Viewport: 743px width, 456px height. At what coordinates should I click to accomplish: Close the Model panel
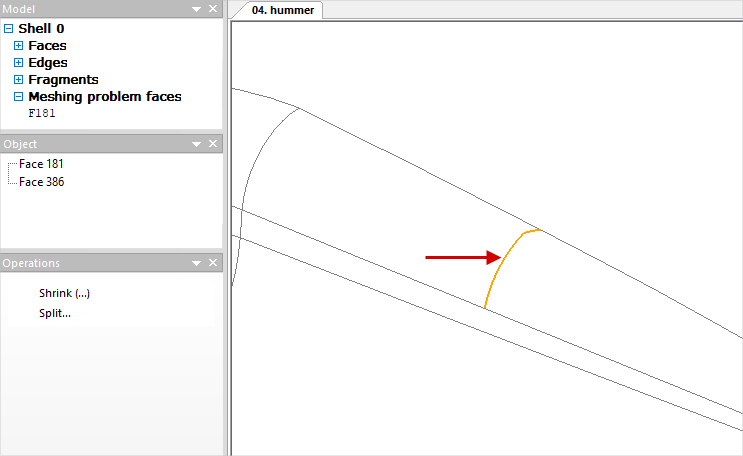[x=212, y=9]
